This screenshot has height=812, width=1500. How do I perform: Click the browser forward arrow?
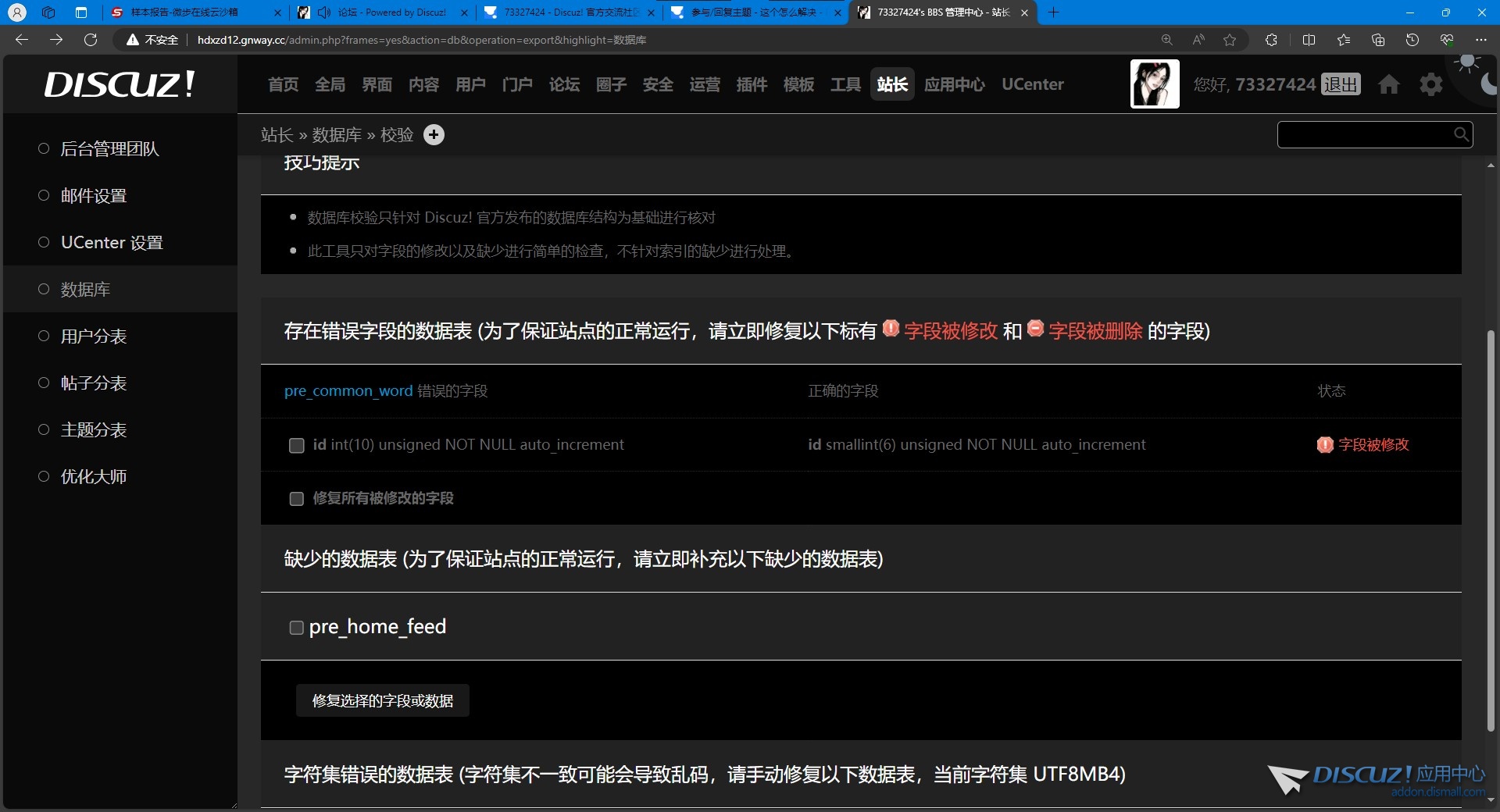point(56,40)
